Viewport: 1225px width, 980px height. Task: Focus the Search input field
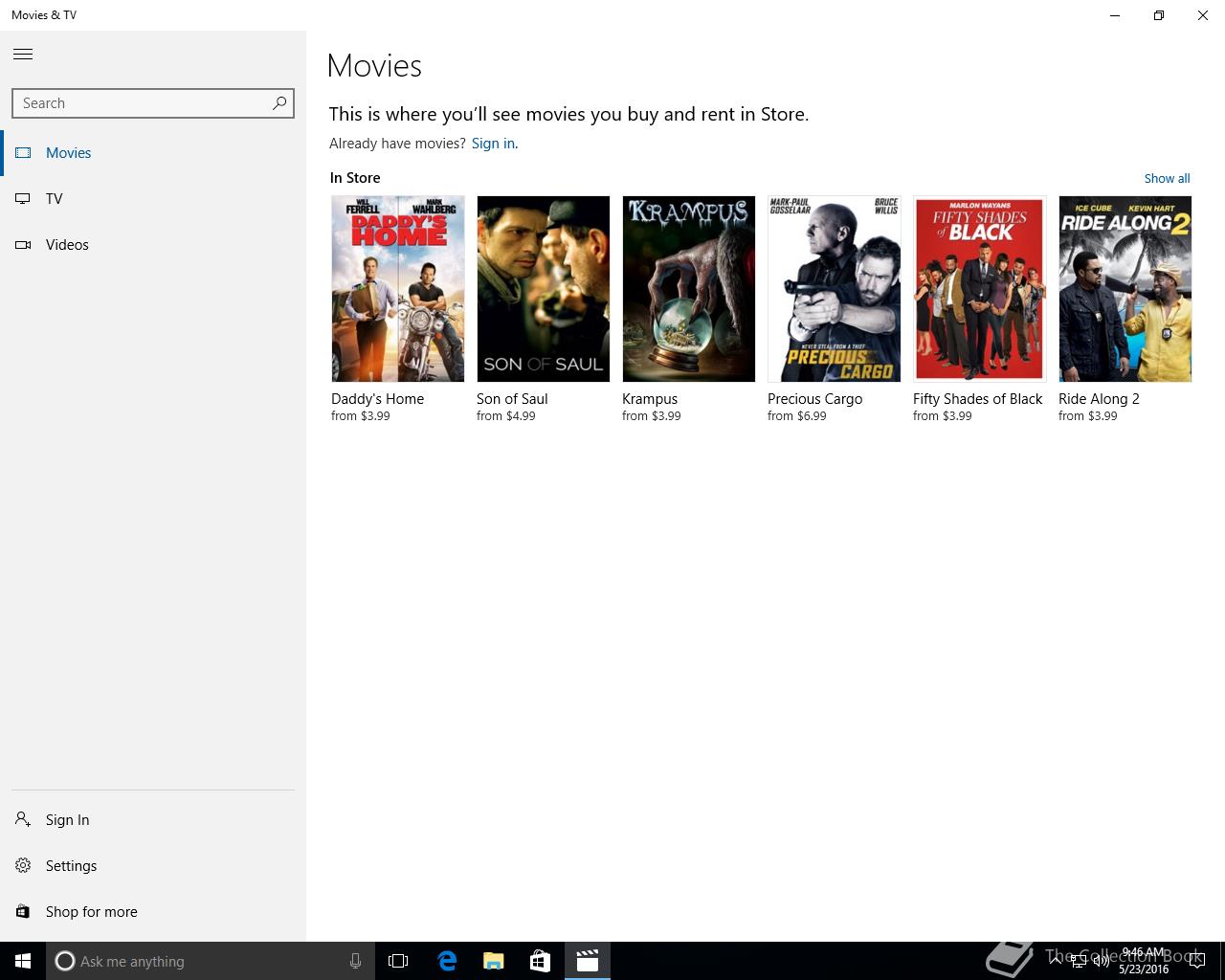pyautogui.click(x=153, y=103)
